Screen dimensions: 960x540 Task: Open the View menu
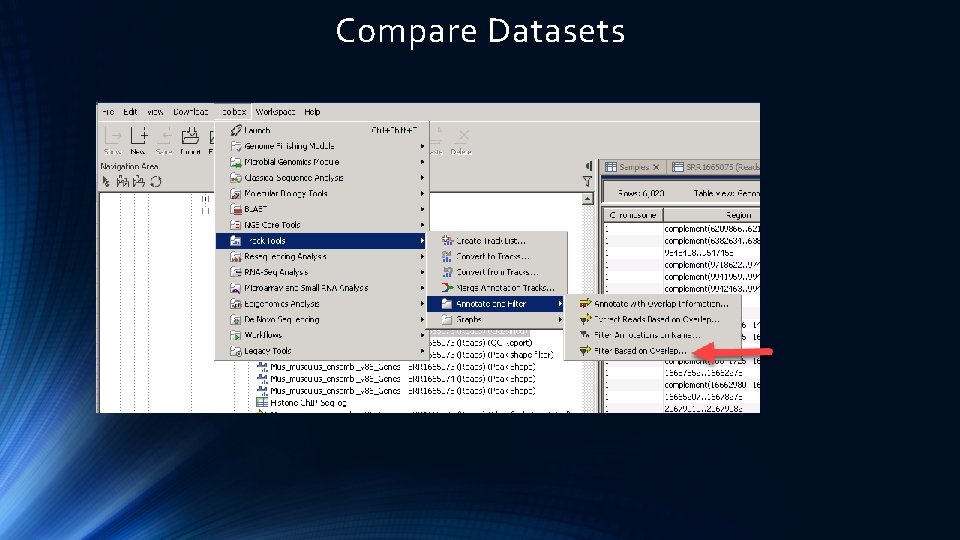155,111
